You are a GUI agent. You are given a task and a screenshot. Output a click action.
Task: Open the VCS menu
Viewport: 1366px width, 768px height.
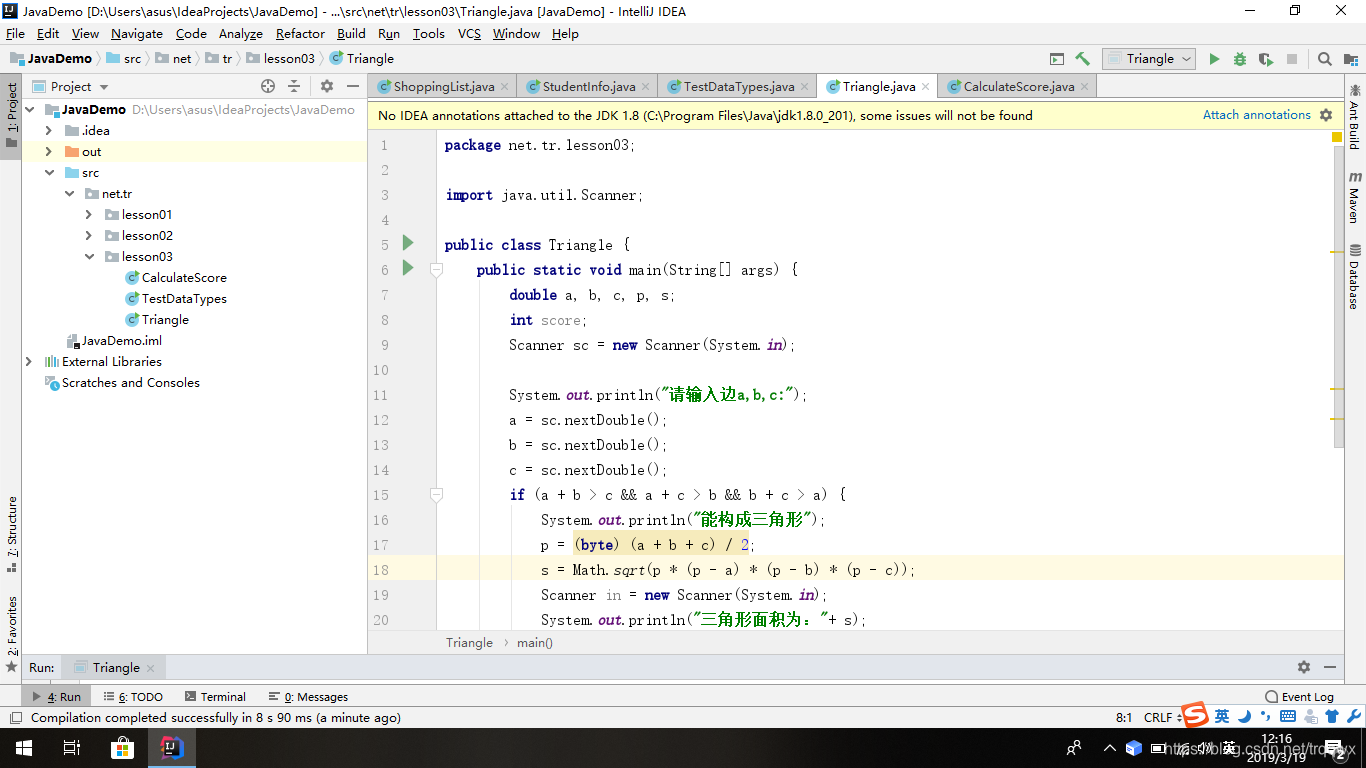(x=469, y=34)
